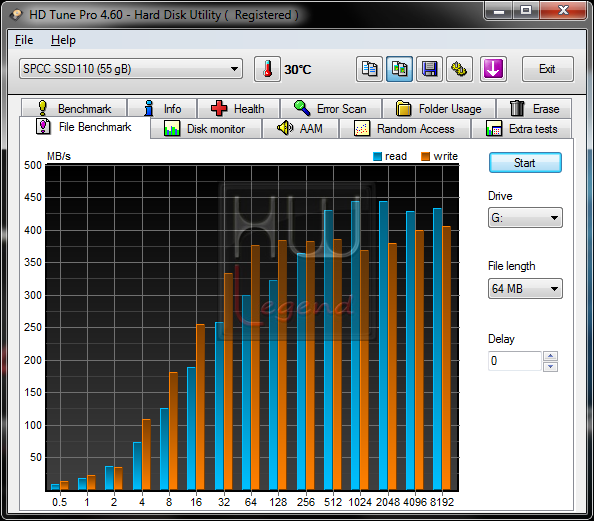Image resolution: width=594 pixels, height=521 pixels.
Task: Click the HD Tune app icon in title bar
Action: [x=16, y=15]
